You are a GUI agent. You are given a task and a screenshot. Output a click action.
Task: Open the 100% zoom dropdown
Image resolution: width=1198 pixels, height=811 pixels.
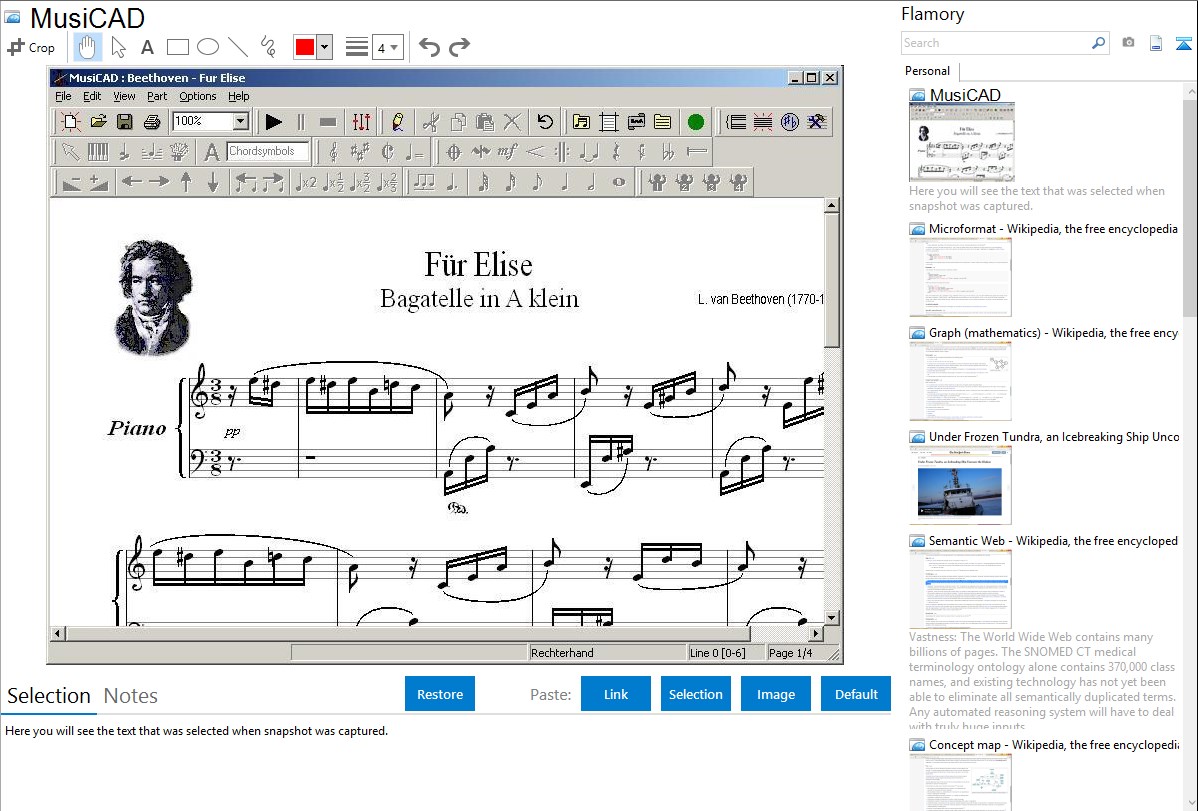241,122
